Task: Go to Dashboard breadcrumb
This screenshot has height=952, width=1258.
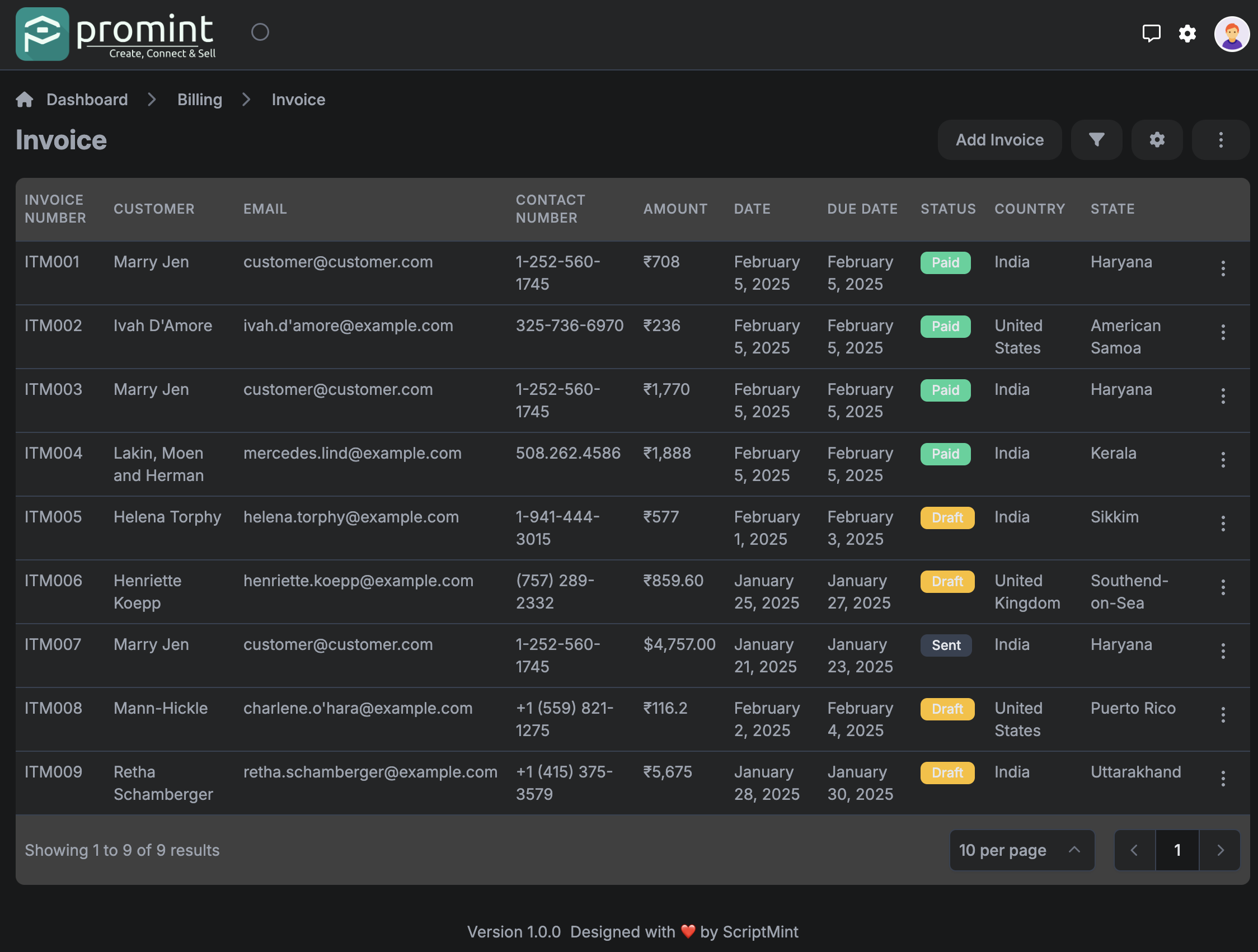Action: (87, 100)
